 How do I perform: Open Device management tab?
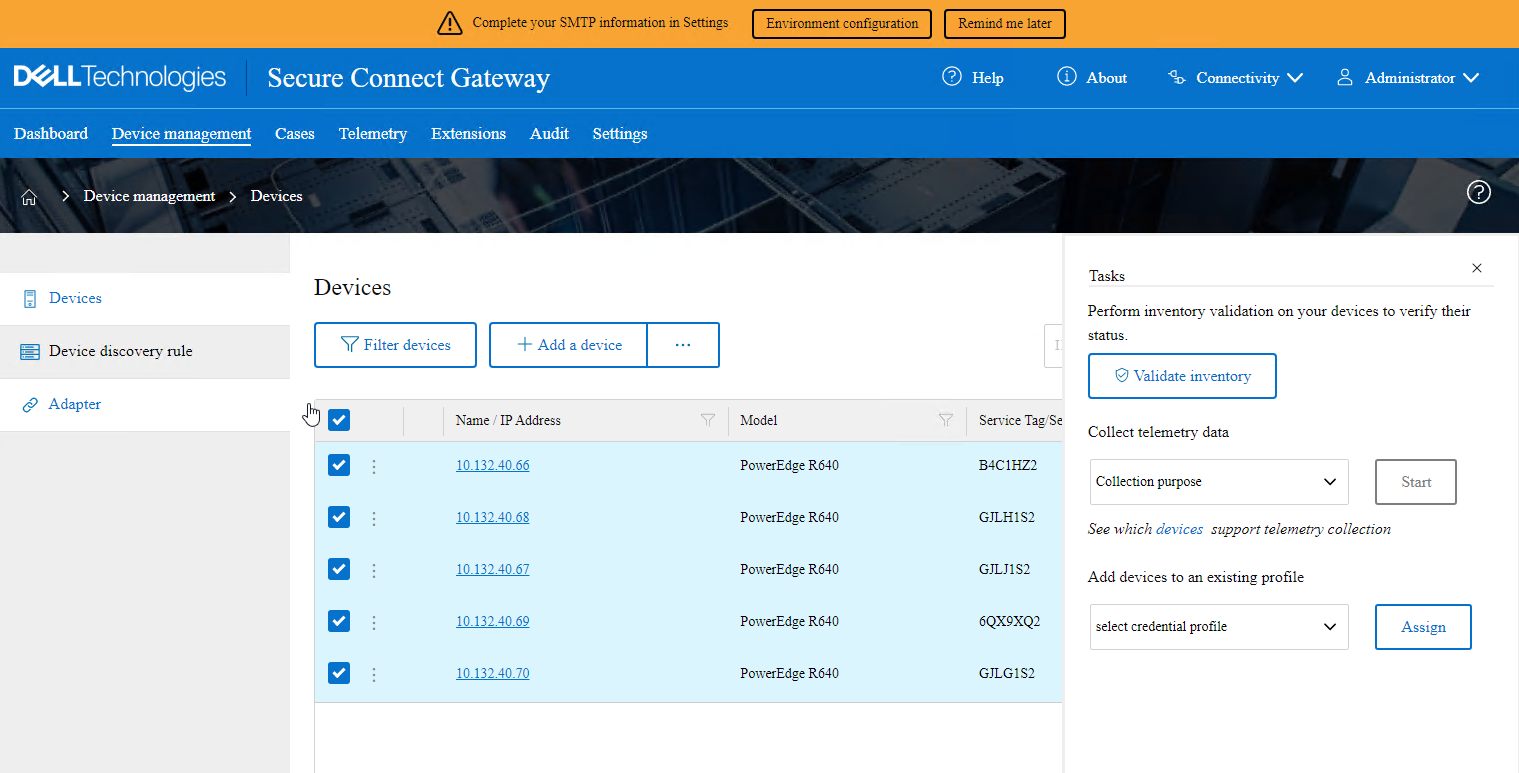click(181, 134)
